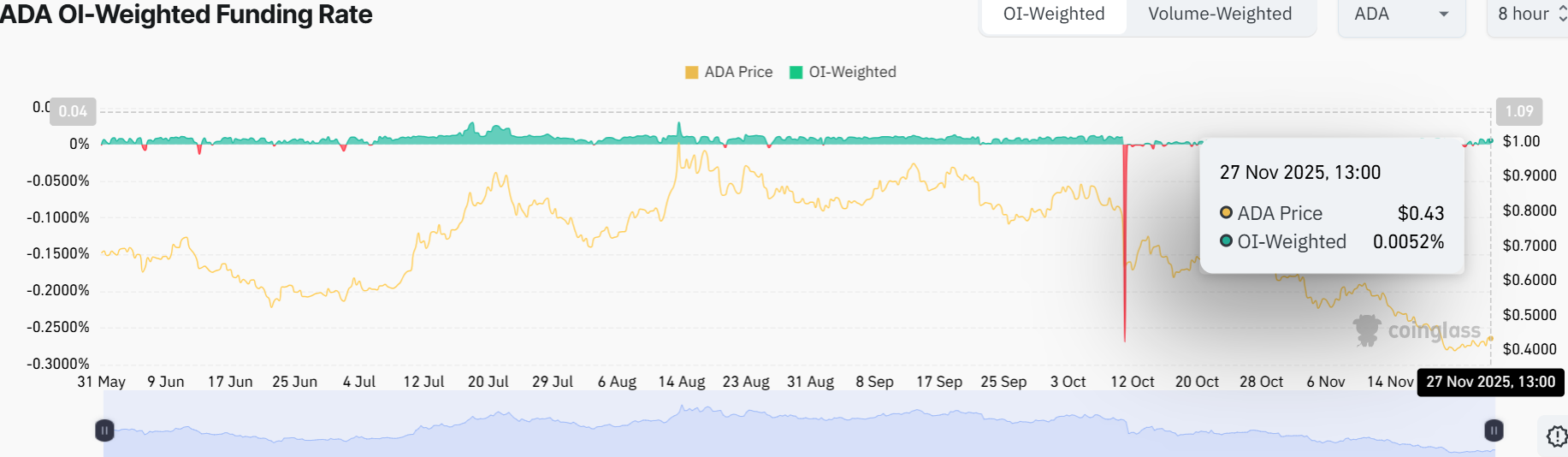Click the coinglass watermark logo
Viewport: 1568px width, 457px height.
click(x=1417, y=330)
